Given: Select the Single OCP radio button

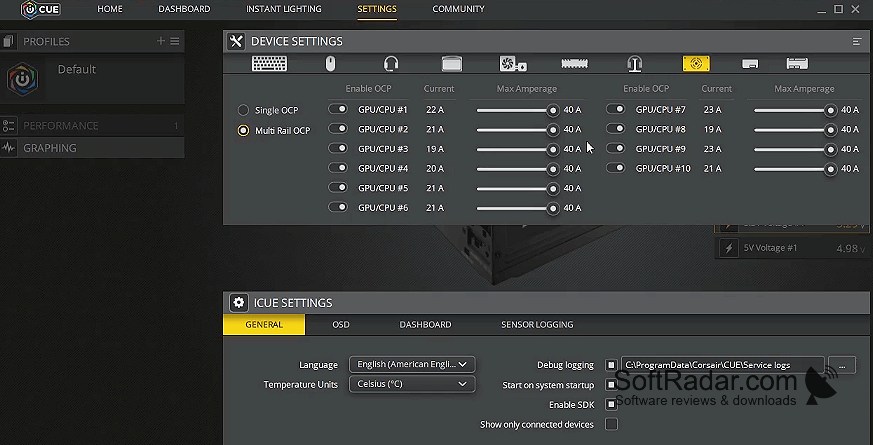Looking at the screenshot, I should coord(243,110).
